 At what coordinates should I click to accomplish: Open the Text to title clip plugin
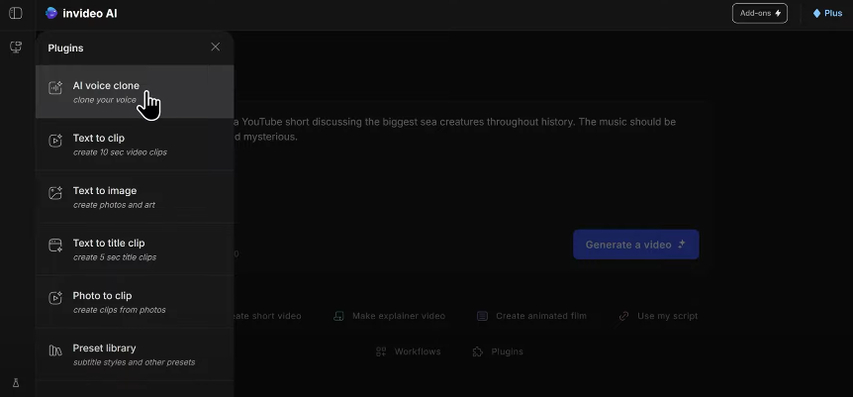pyautogui.click(x=135, y=249)
